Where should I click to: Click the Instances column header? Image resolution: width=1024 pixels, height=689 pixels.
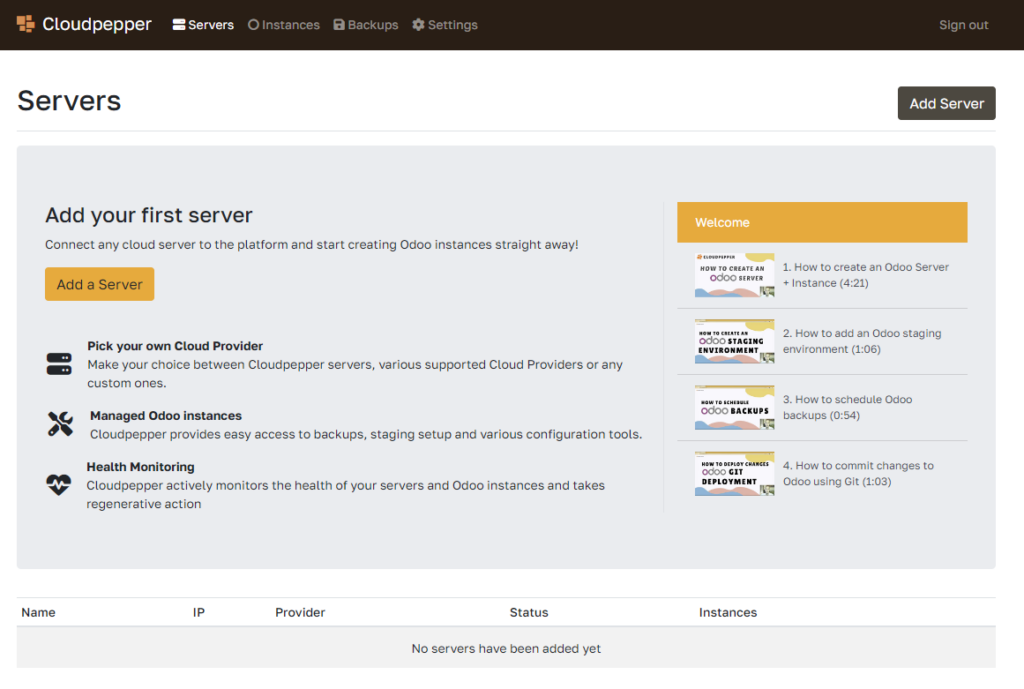(728, 612)
